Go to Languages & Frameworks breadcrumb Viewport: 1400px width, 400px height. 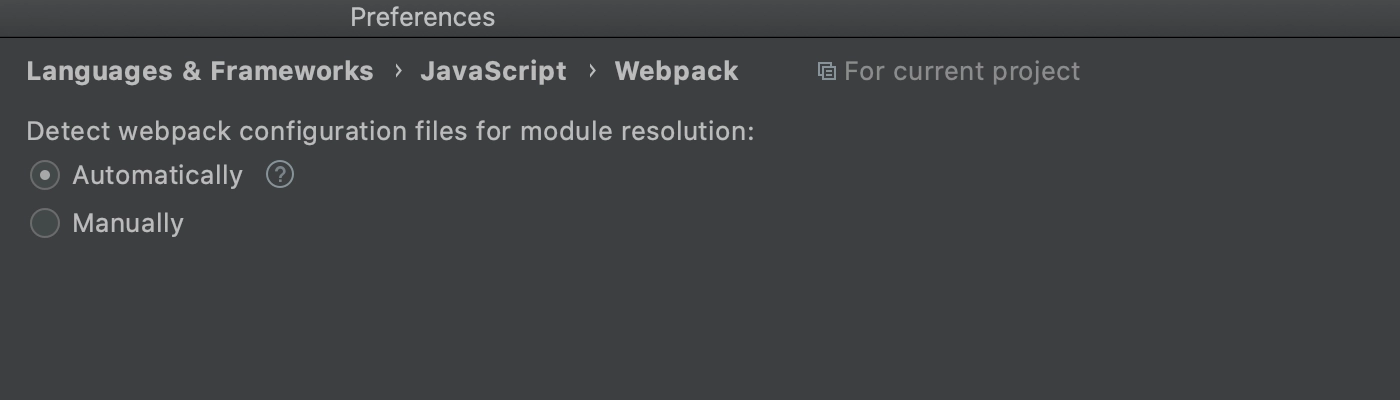tap(200, 71)
